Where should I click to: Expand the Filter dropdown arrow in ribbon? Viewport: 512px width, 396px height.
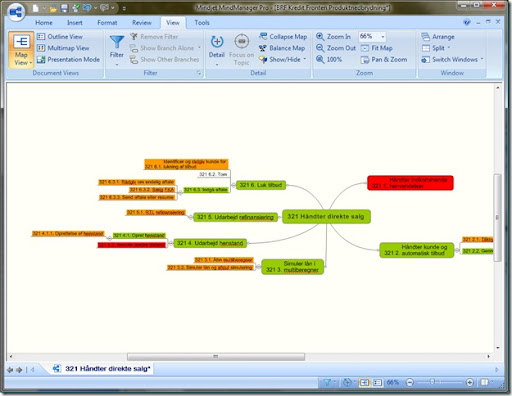tap(117, 65)
